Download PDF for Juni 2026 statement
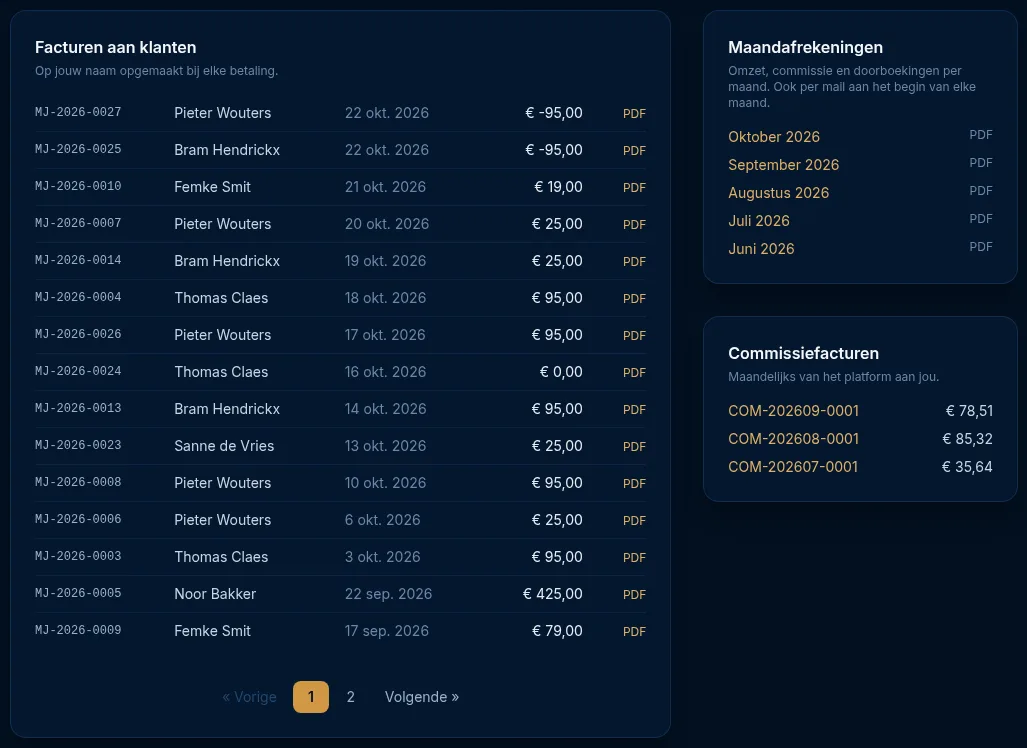1027x748 pixels. click(x=980, y=247)
